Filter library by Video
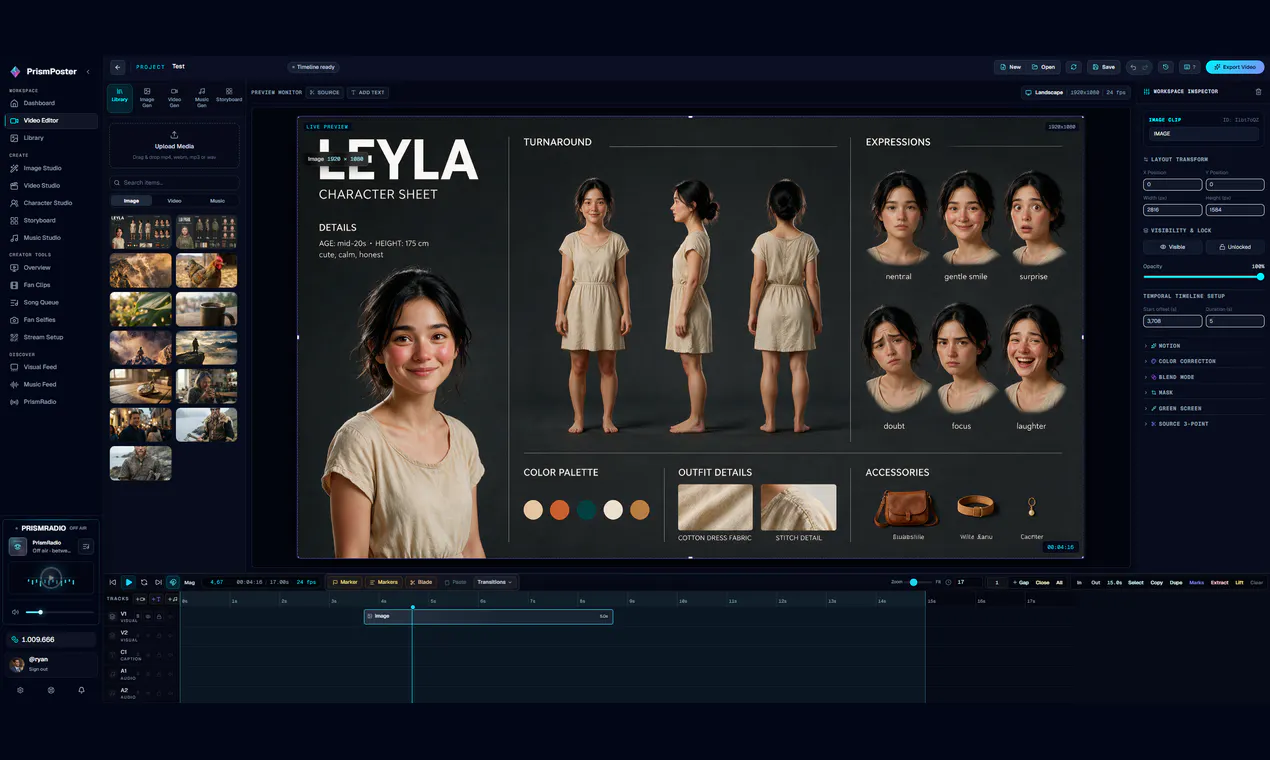This screenshot has width=1270, height=760. click(x=174, y=201)
